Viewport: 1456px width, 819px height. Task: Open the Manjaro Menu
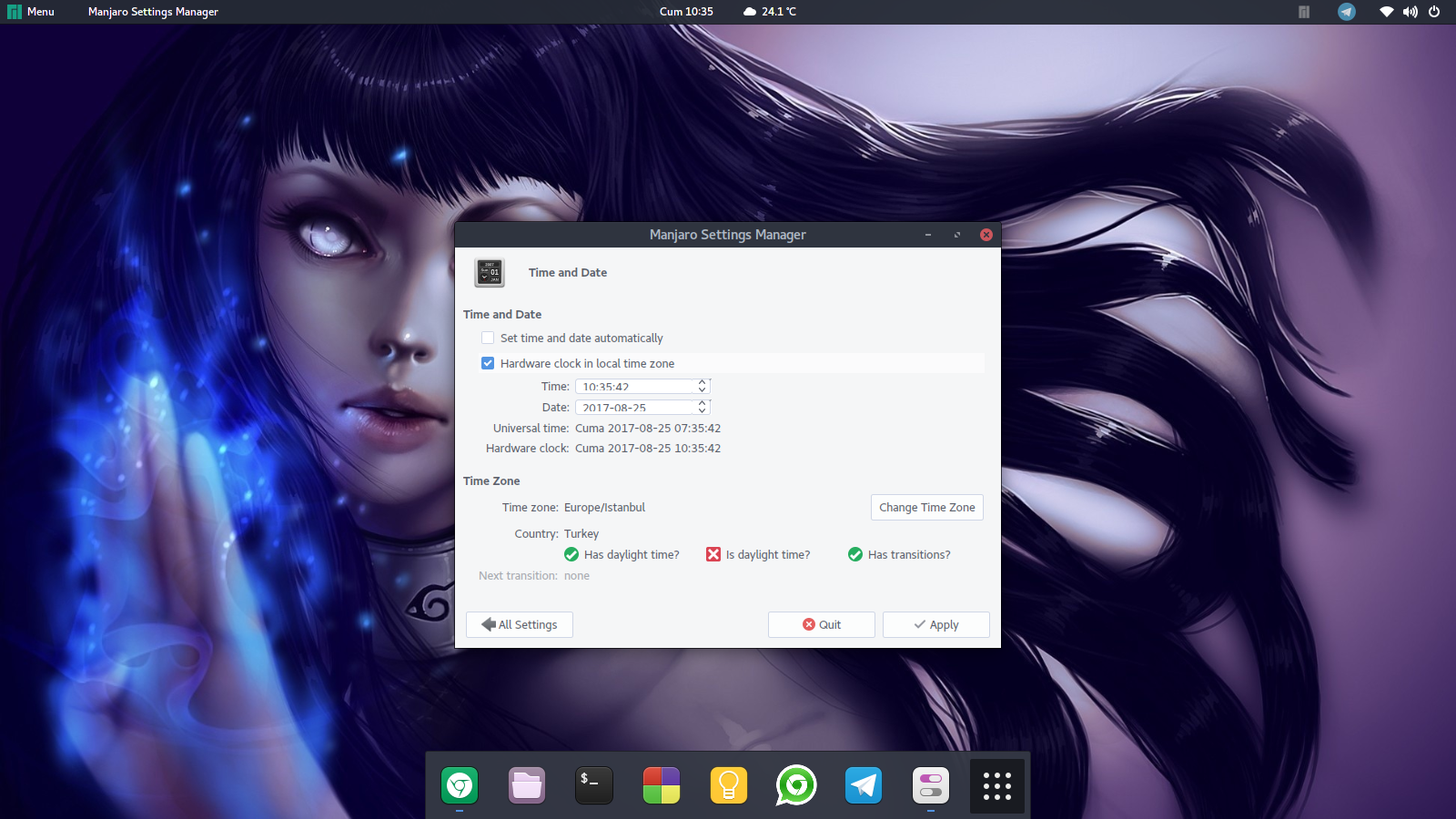click(31, 12)
